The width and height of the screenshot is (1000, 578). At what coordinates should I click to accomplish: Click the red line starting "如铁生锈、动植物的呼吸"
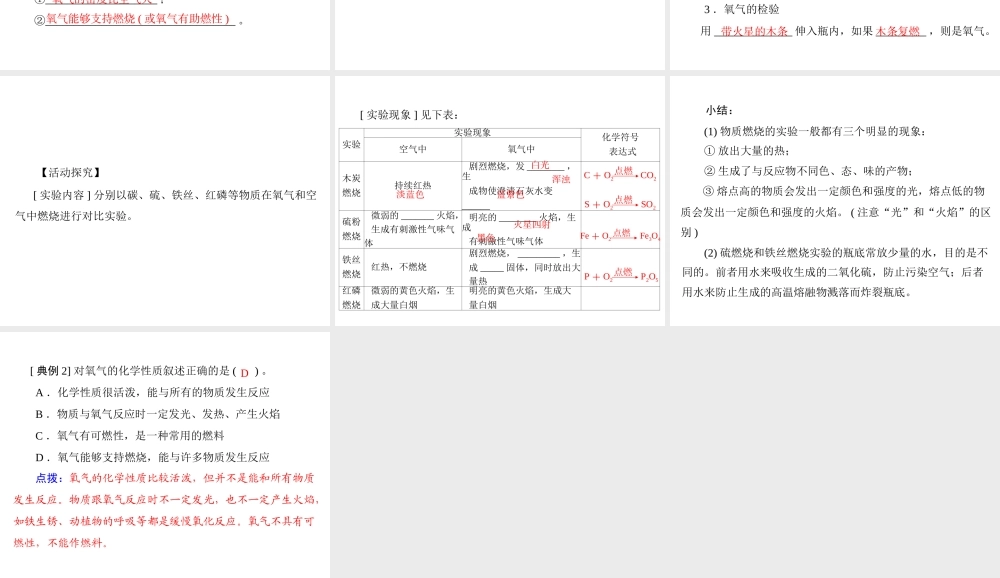point(163,521)
